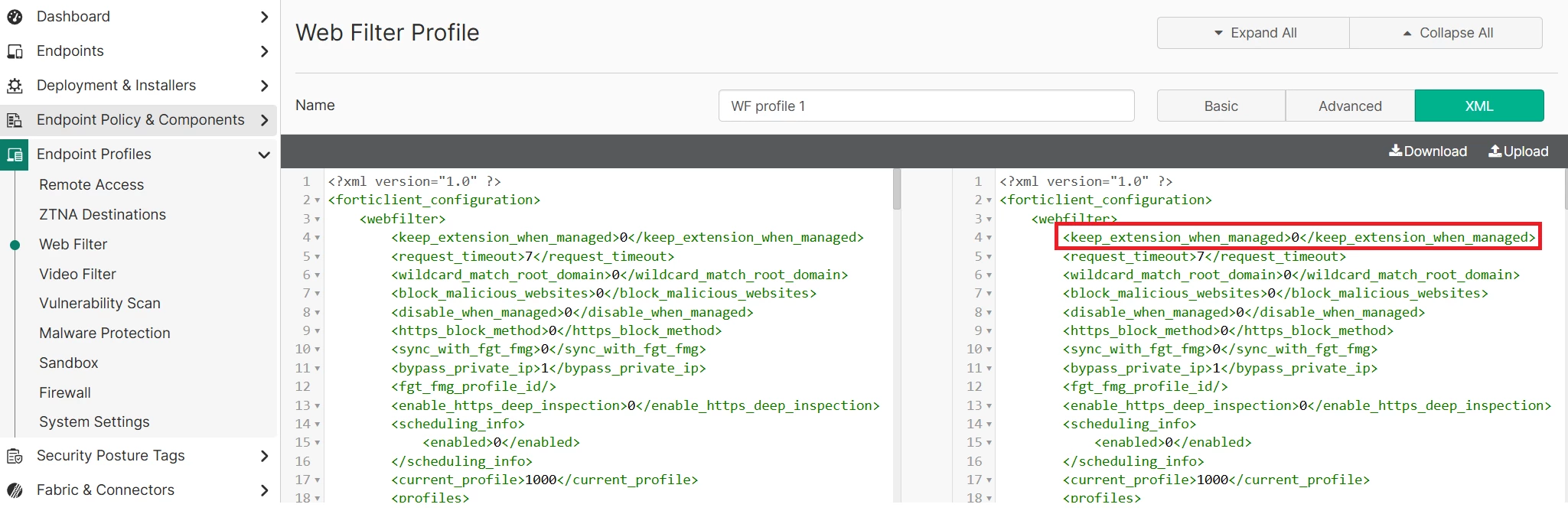The width and height of the screenshot is (1568, 514).
Task: Open Remote Access profiles
Action: tap(91, 185)
